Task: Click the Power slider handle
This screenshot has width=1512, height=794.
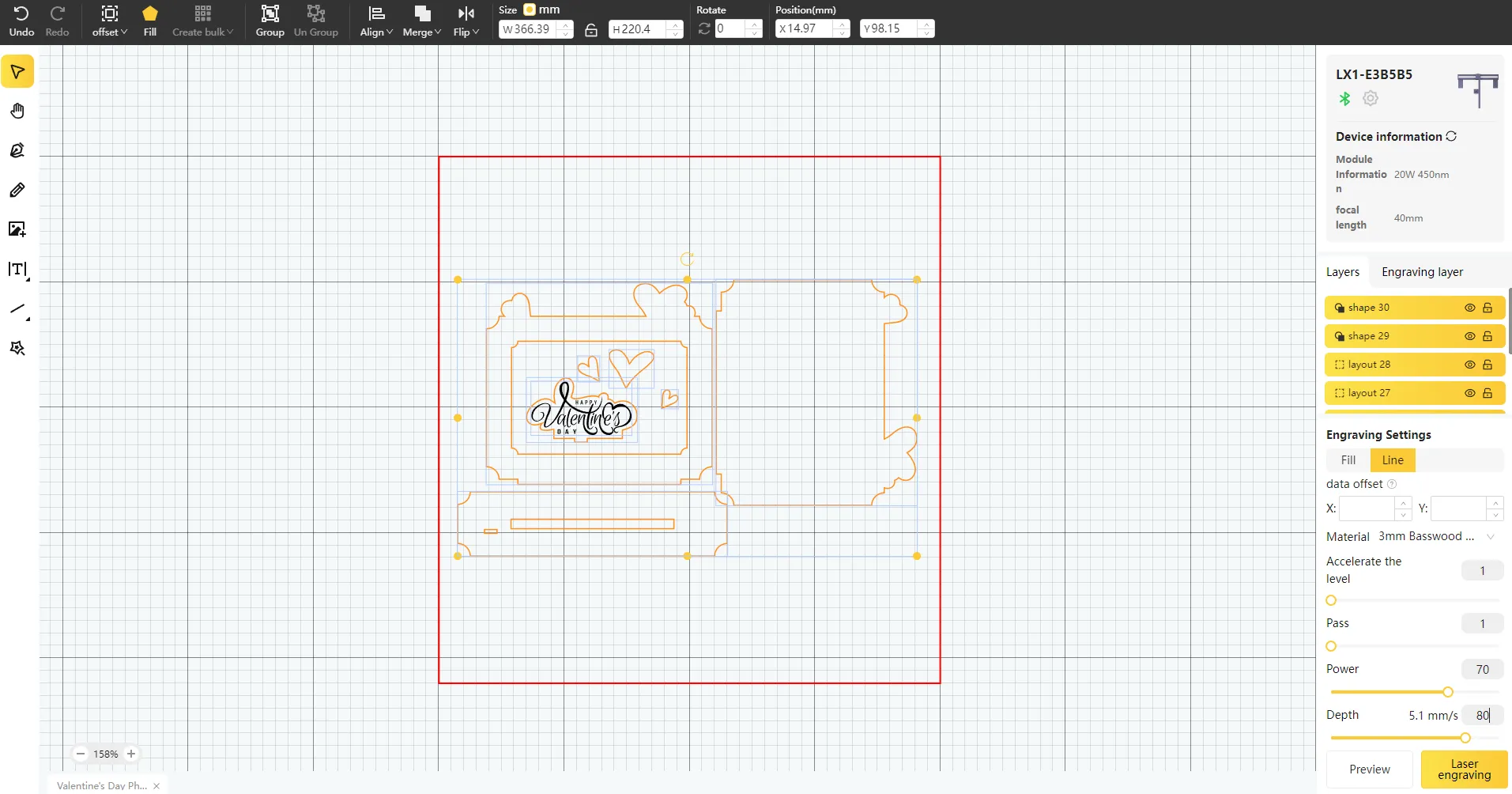Action: (x=1448, y=692)
